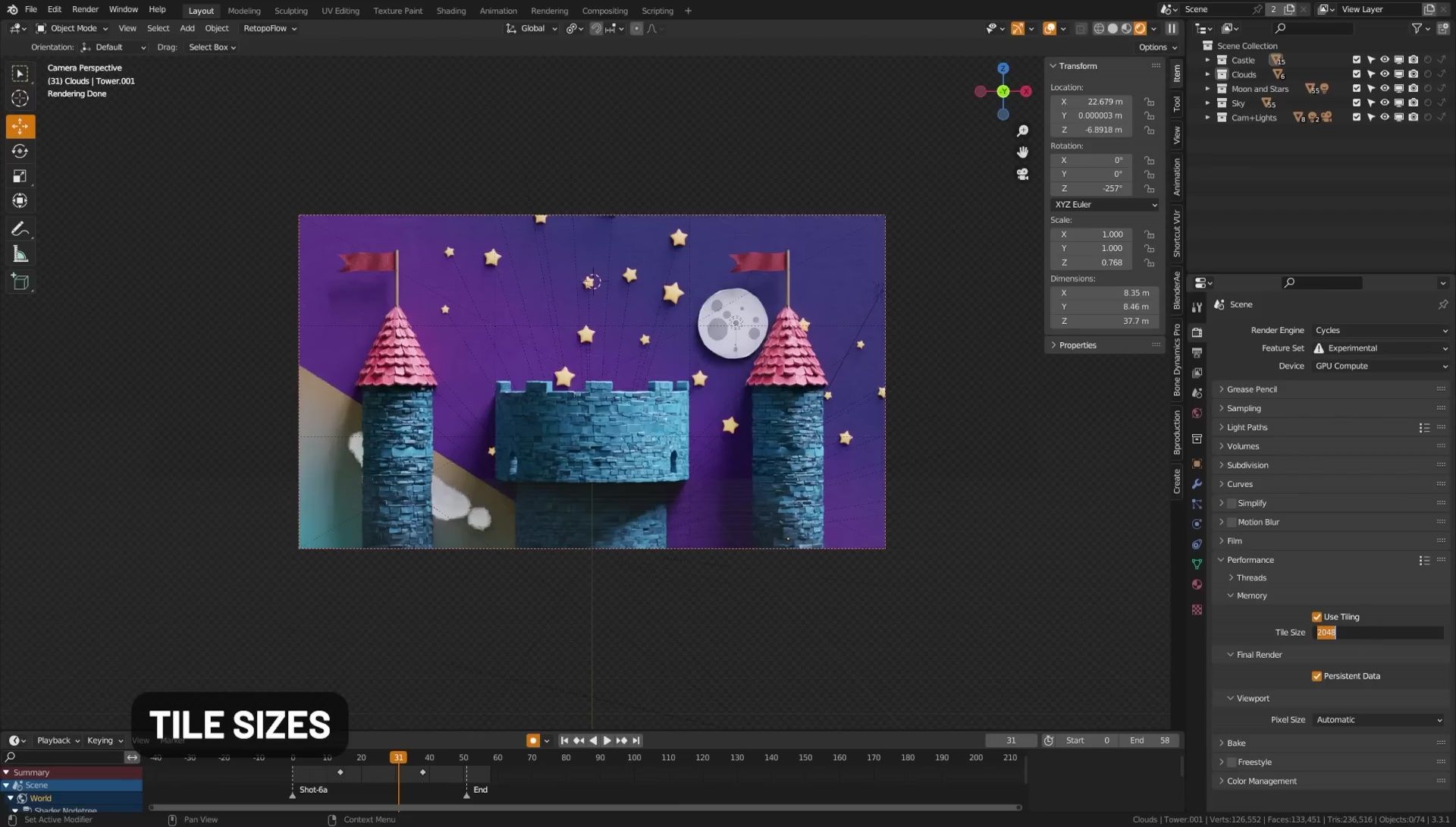Activate the Rotate tool
Image resolution: width=1456 pixels, height=827 pixels.
20,151
